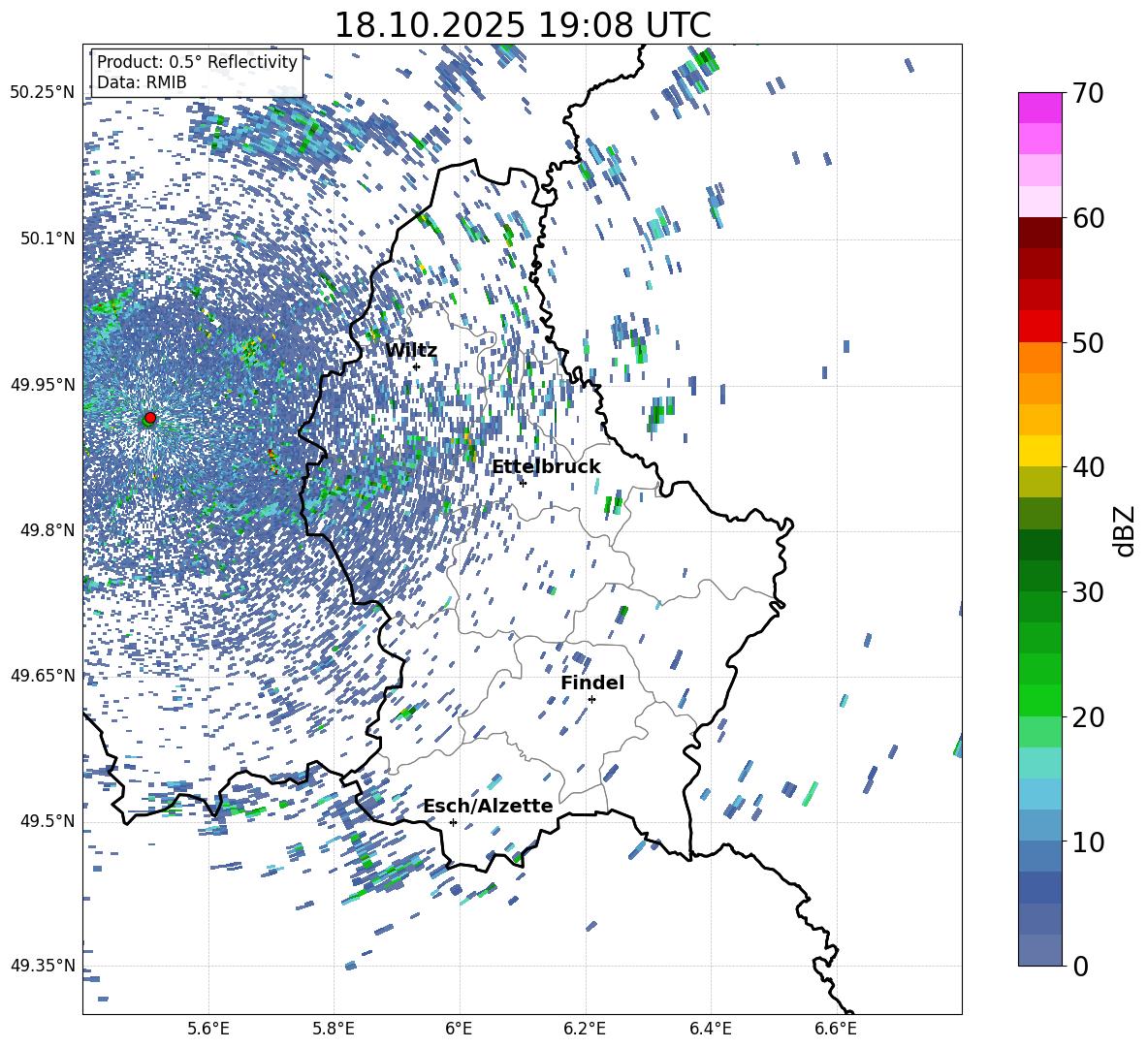Click the magenta swatch at colorbar top
This screenshot has width=1148, height=1048.
tap(1039, 108)
